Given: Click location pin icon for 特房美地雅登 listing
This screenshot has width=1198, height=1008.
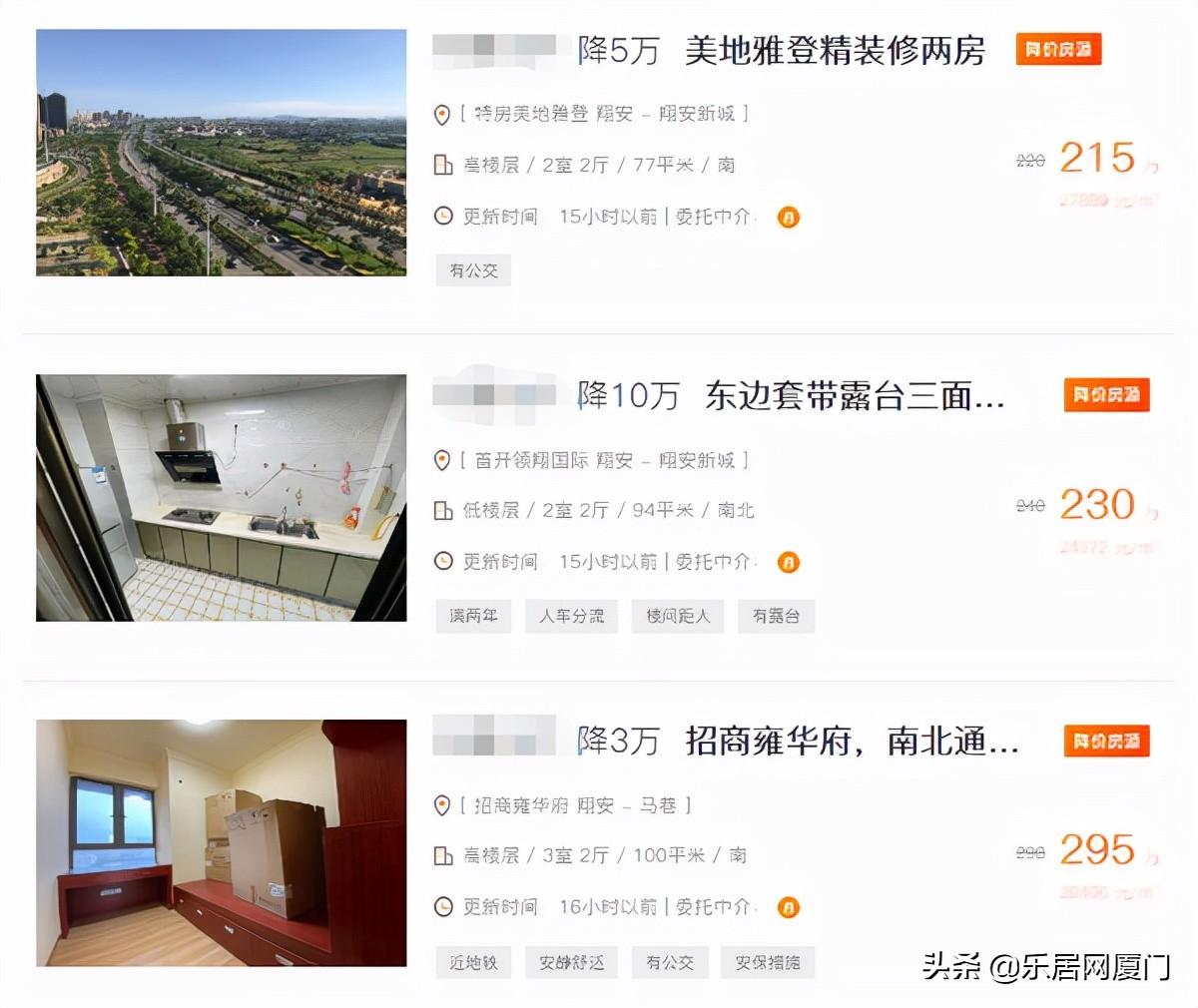Looking at the screenshot, I should [x=442, y=115].
